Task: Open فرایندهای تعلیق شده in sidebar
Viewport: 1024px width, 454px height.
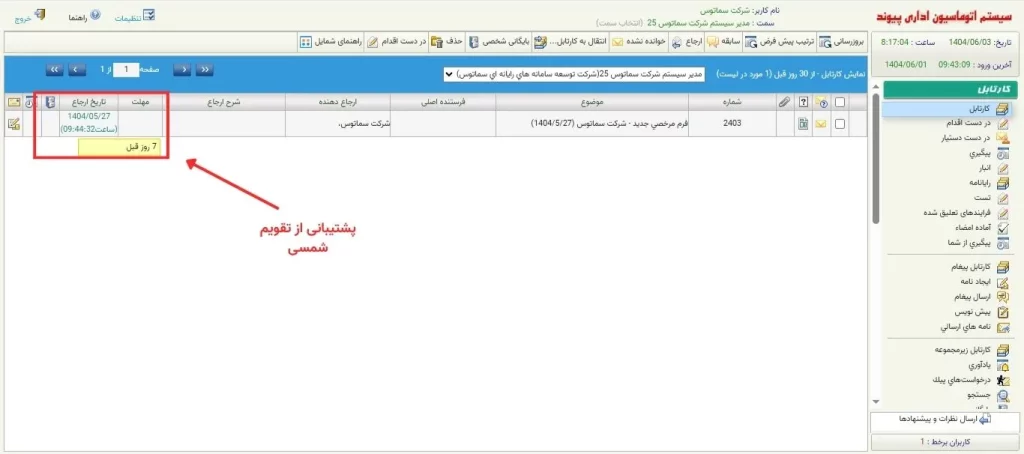Action: click(x=966, y=213)
